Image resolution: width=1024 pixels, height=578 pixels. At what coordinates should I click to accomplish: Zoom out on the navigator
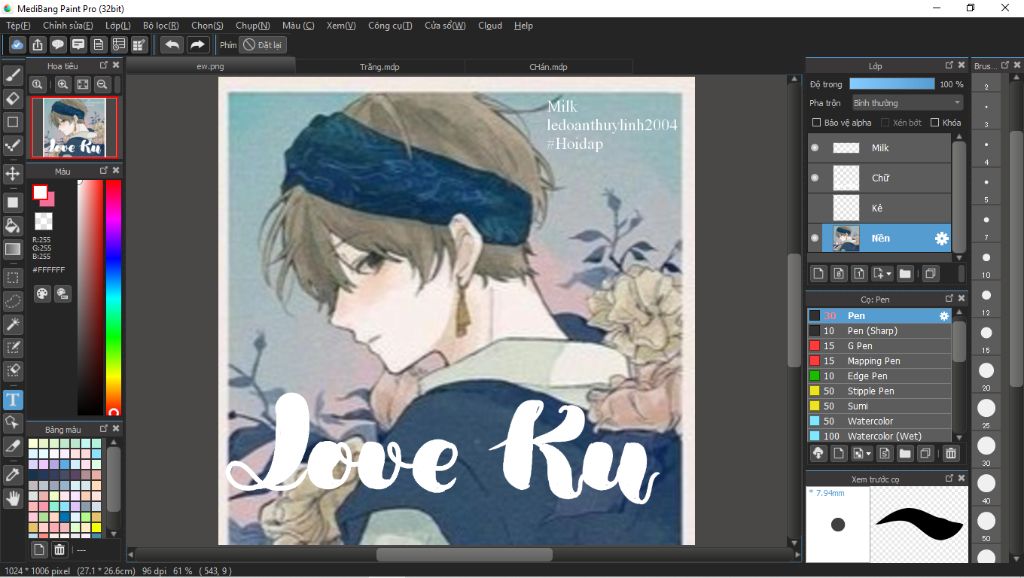(x=102, y=84)
